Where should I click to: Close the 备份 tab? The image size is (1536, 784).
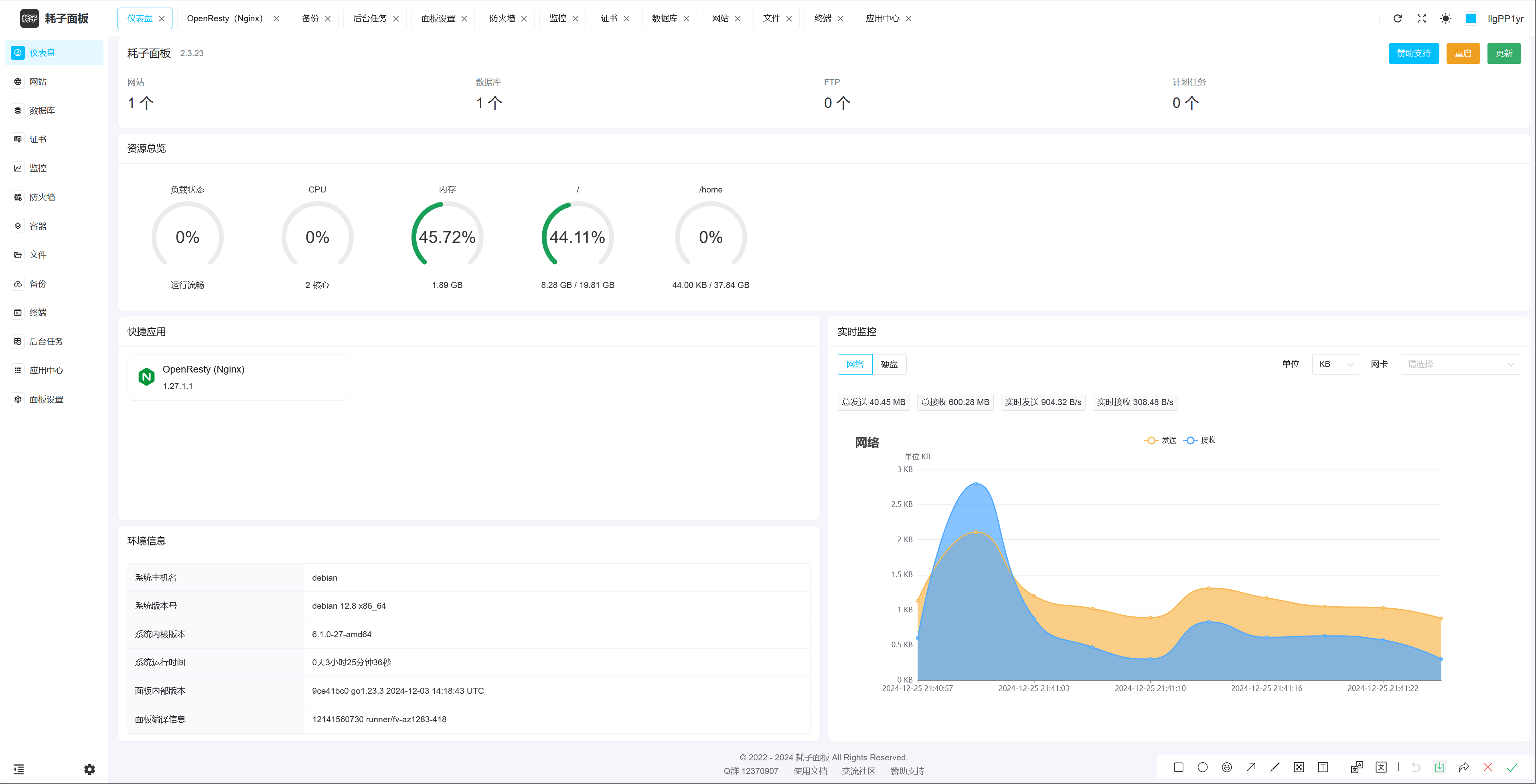pyautogui.click(x=328, y=18)
